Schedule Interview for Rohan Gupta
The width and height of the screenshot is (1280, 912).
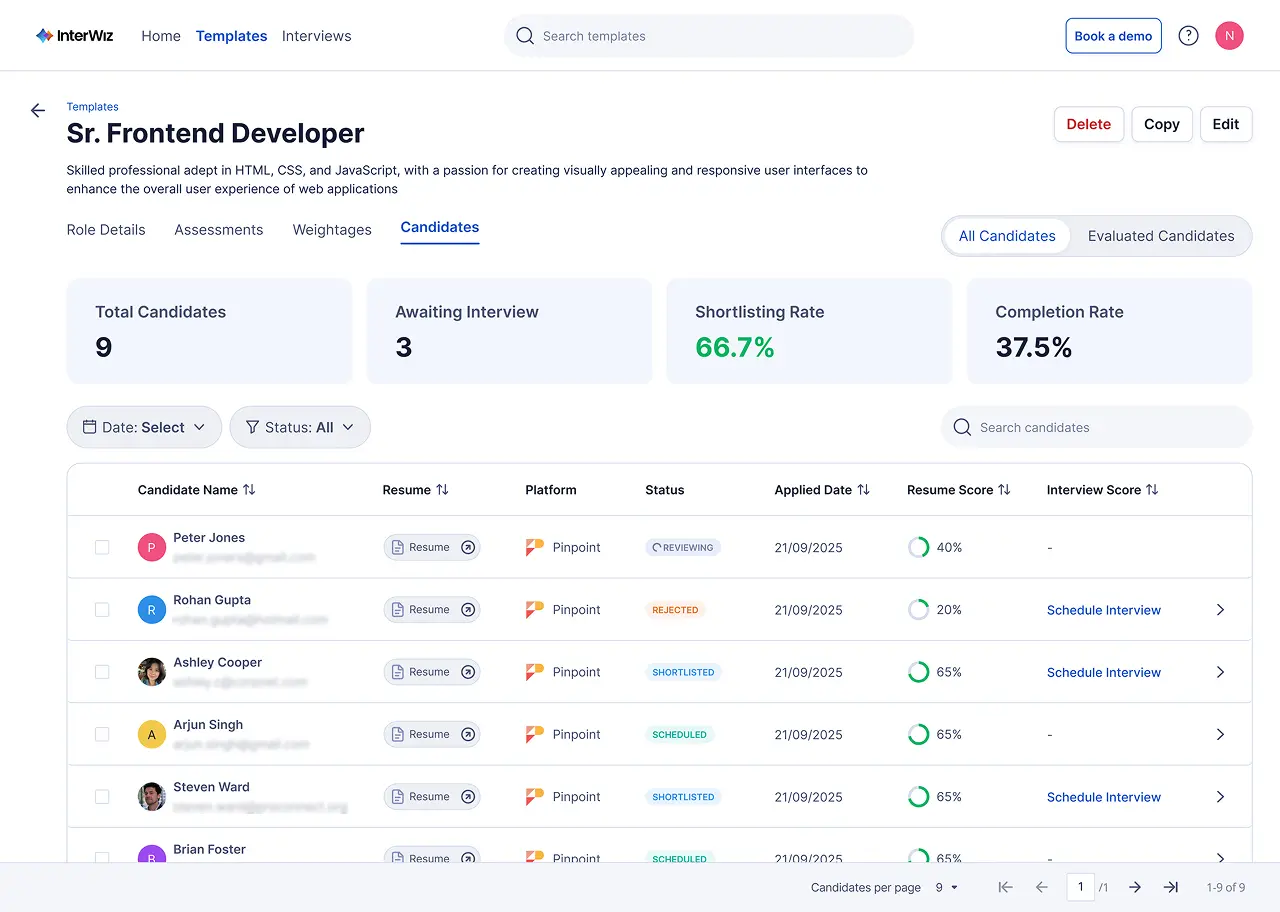tap(1103, 610)
